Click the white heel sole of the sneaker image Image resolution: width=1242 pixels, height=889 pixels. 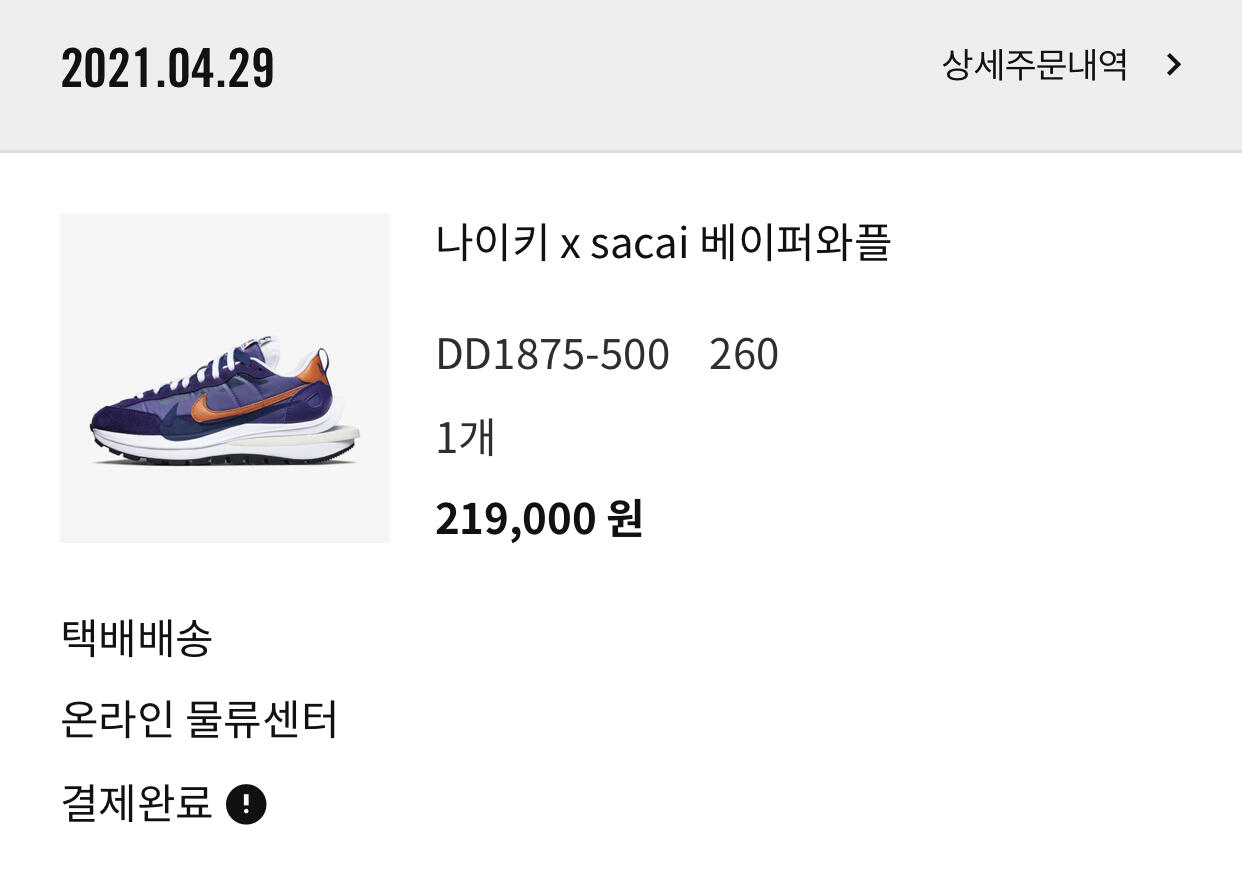coord(335,435)
